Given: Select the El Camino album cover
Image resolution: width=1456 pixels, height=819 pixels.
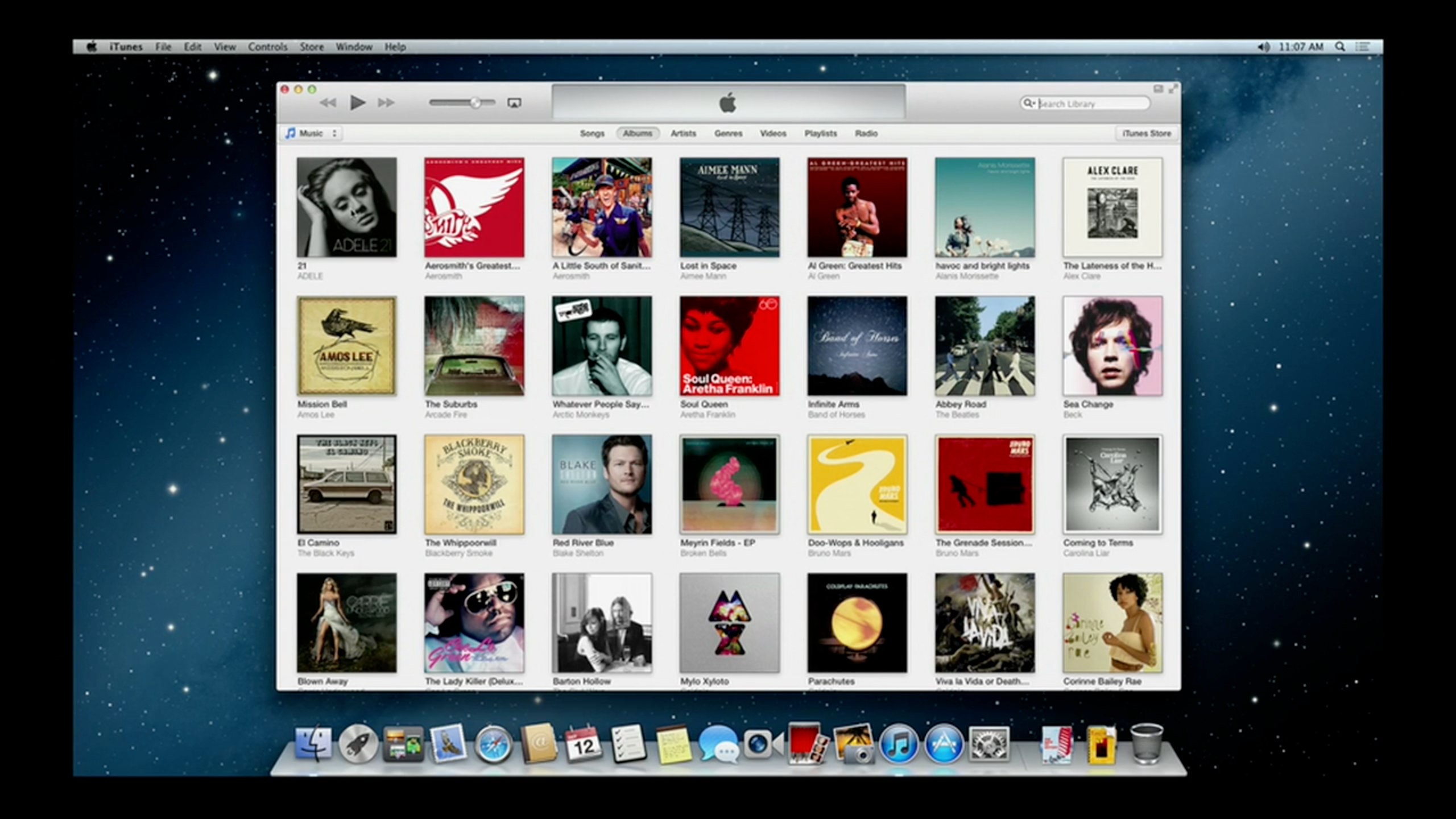Looking at the screenshot, I should (346, 485).
